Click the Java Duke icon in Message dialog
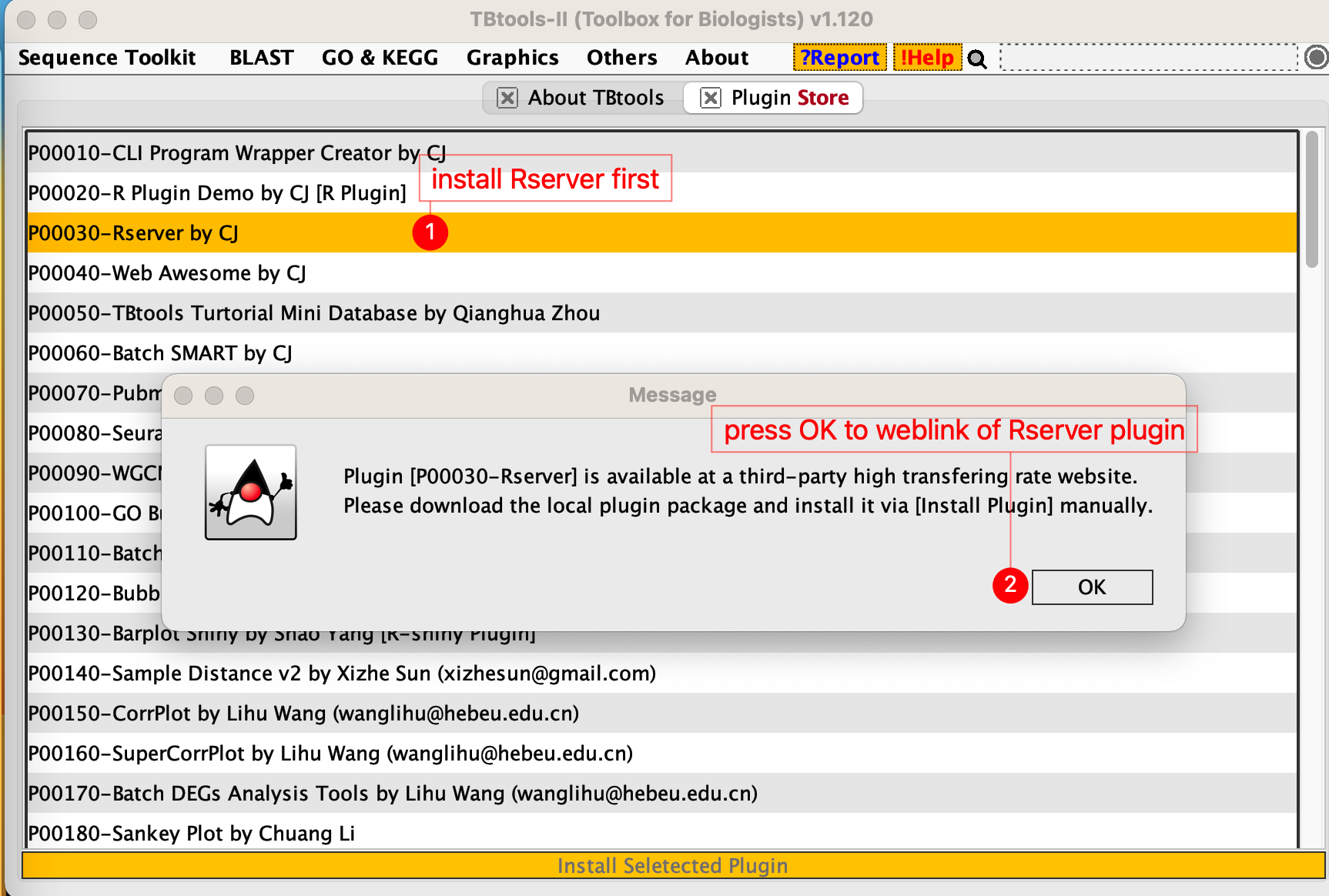Viewport: 1329px width, 896px height. 251,493
